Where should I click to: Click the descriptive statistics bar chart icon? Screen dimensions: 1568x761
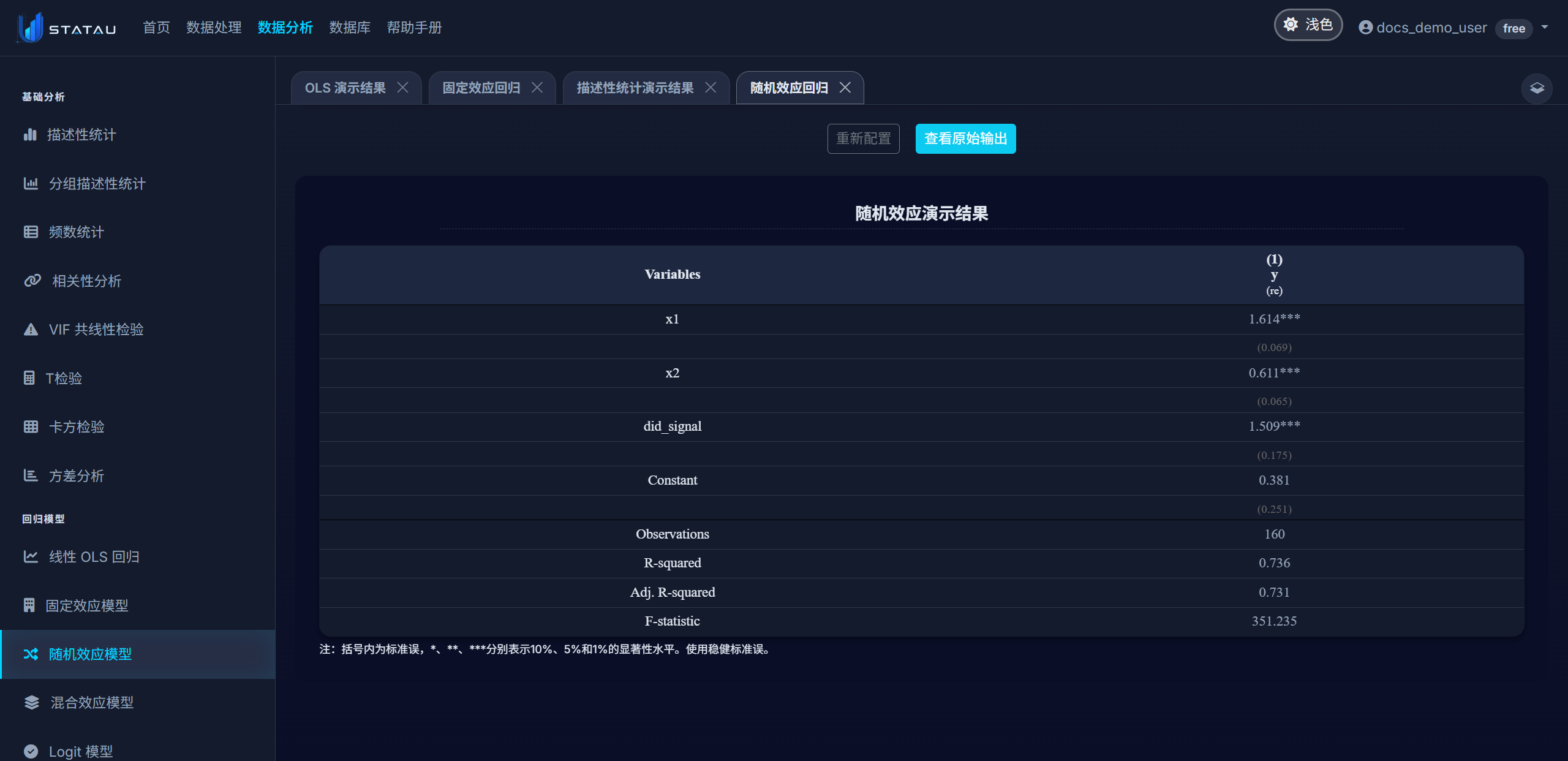point(30,135)
